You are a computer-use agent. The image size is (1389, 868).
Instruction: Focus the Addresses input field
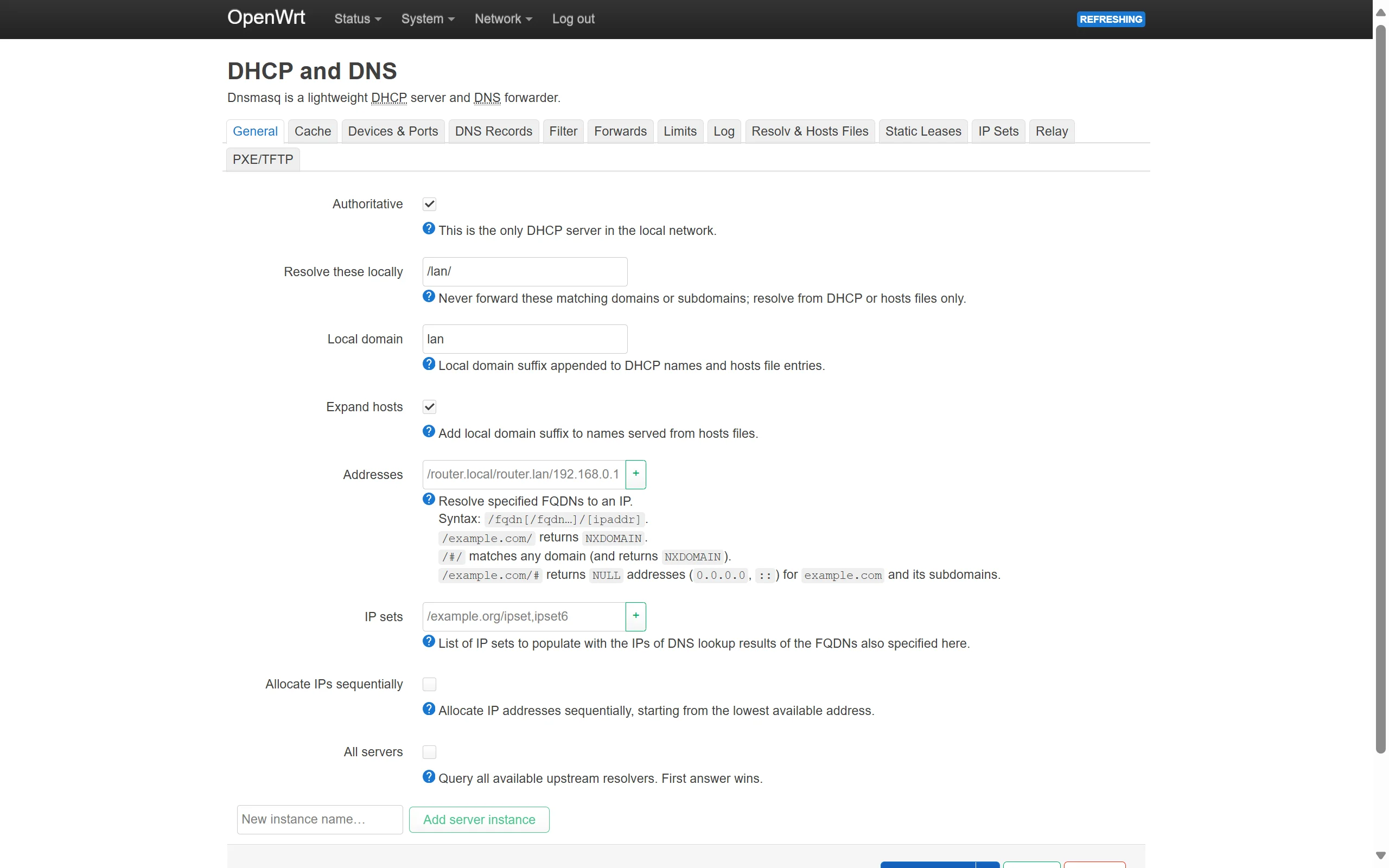tap(524, 474)
